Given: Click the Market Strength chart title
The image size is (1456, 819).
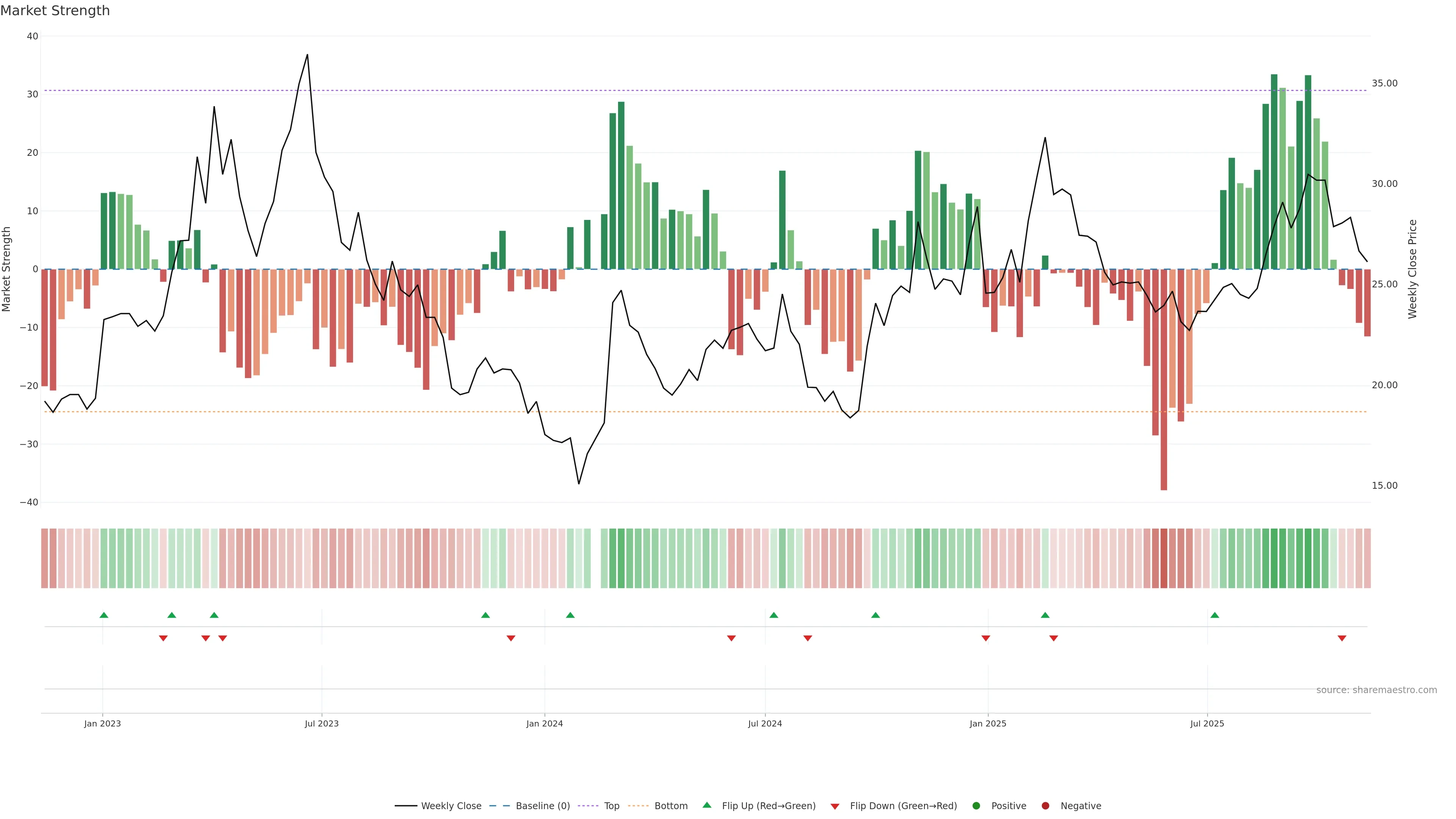Looking at the screenshot, I should click(55, 11).
